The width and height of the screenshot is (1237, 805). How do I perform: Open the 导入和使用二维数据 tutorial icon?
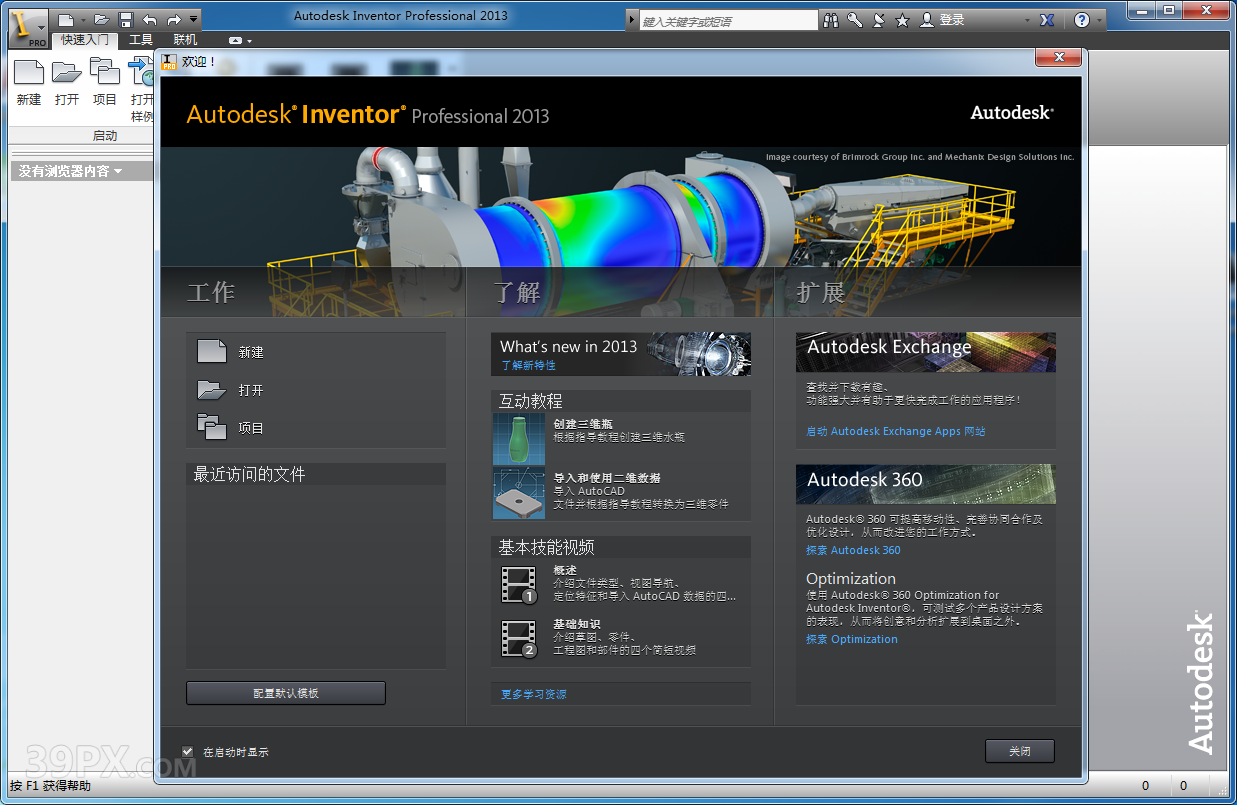519,492
